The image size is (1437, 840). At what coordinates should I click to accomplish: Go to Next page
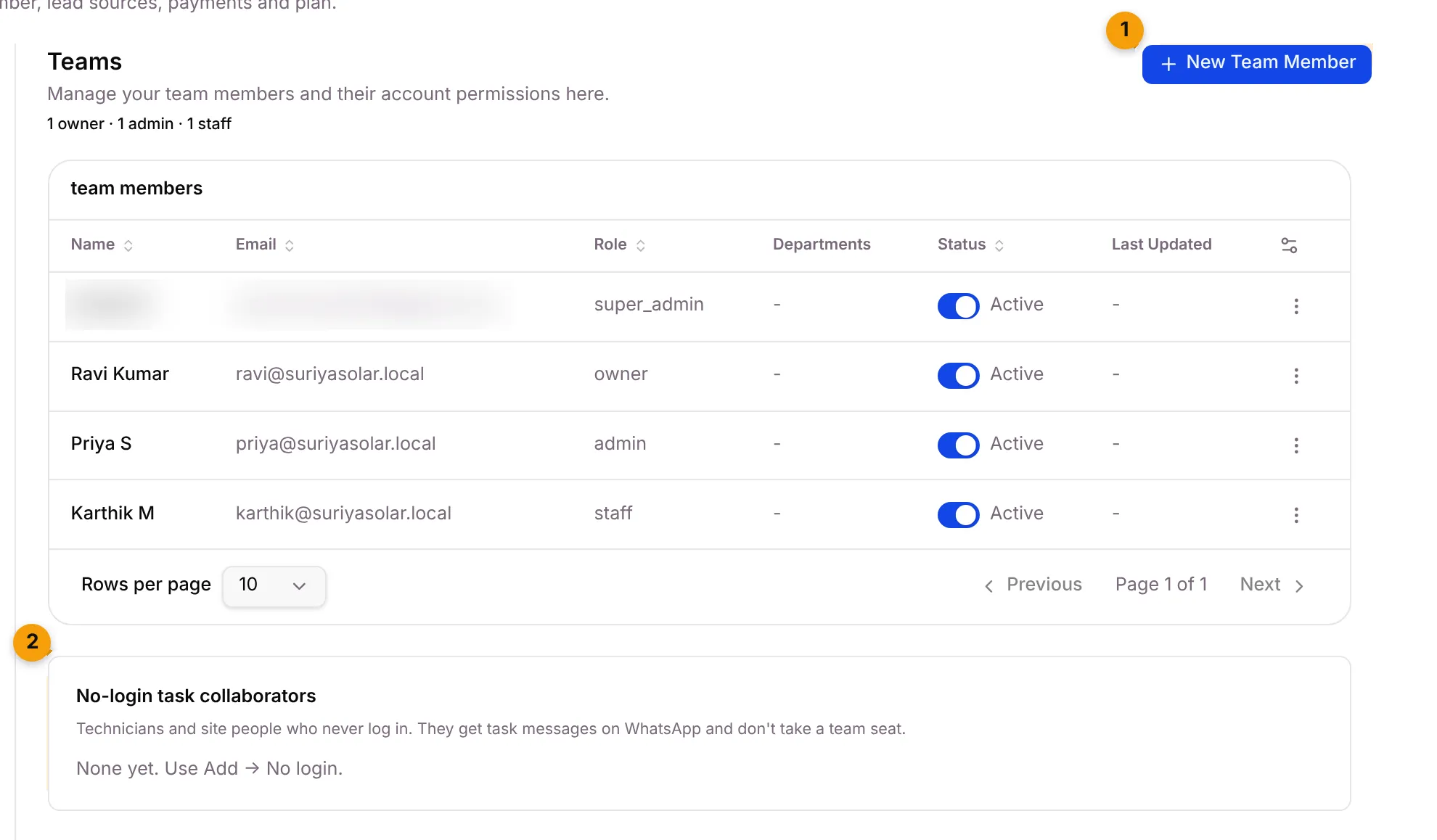pyautogui.click(x=1272, y=585)
